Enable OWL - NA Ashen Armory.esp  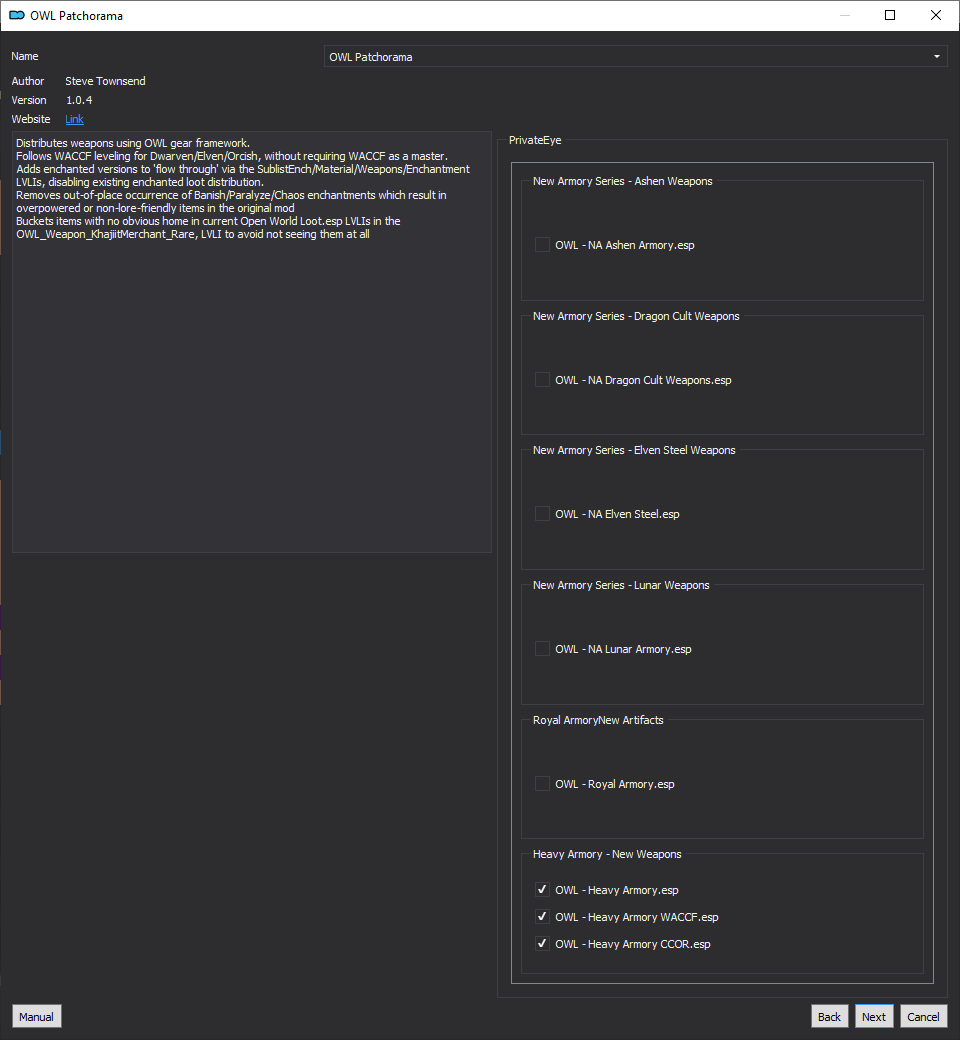[542, 245]
